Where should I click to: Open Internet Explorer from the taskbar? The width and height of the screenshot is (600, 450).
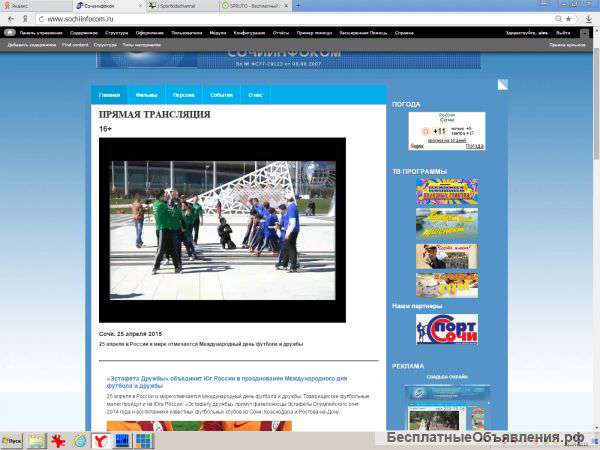click(80, 441)
